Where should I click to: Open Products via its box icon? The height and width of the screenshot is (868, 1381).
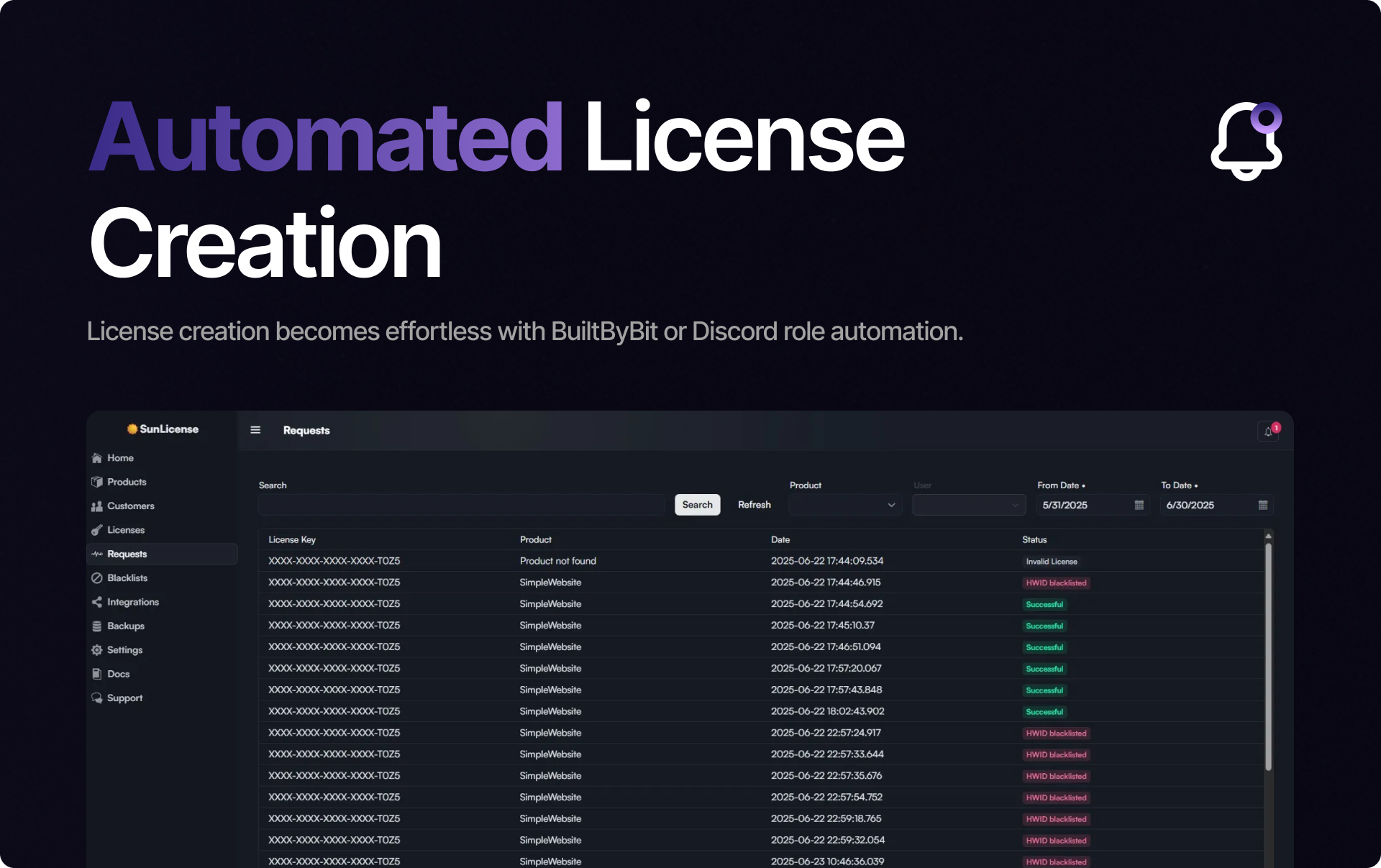(x=97, y=482)
